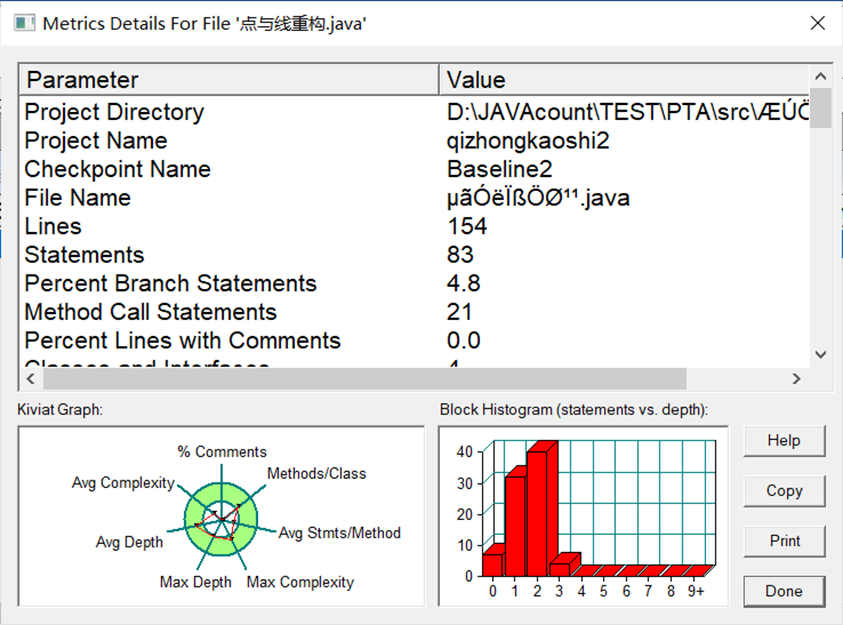Screen dimensions: 843x625
Task: Click the comments percent value 0.0
Action: pyautogui.click(x=463, y=340)
